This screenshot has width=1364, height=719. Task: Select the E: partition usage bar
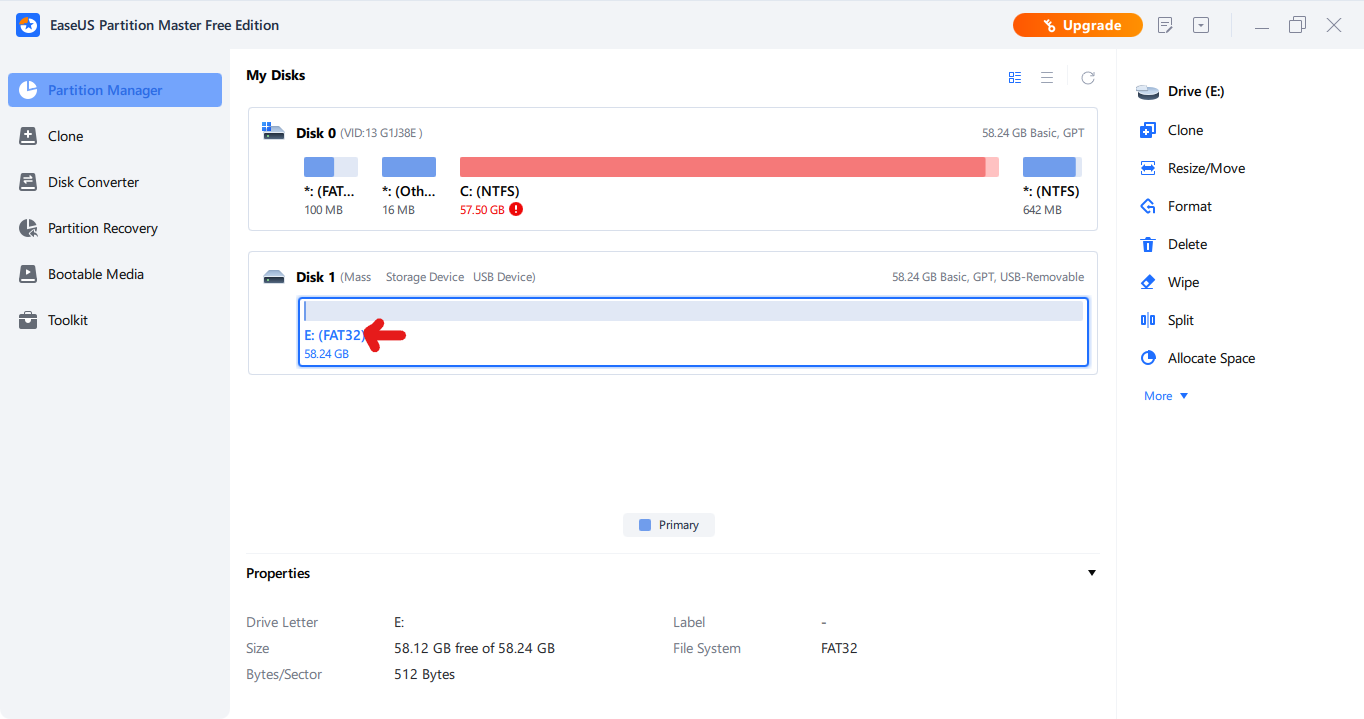point(694,311)
